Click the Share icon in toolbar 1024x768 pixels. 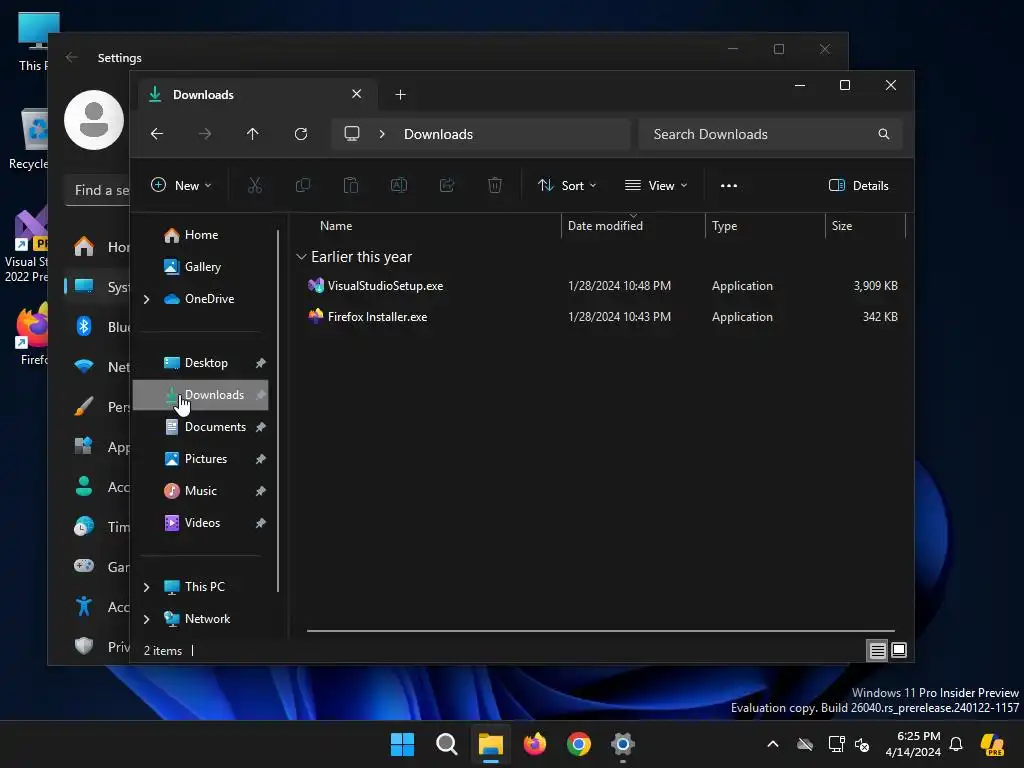point(447,185)
